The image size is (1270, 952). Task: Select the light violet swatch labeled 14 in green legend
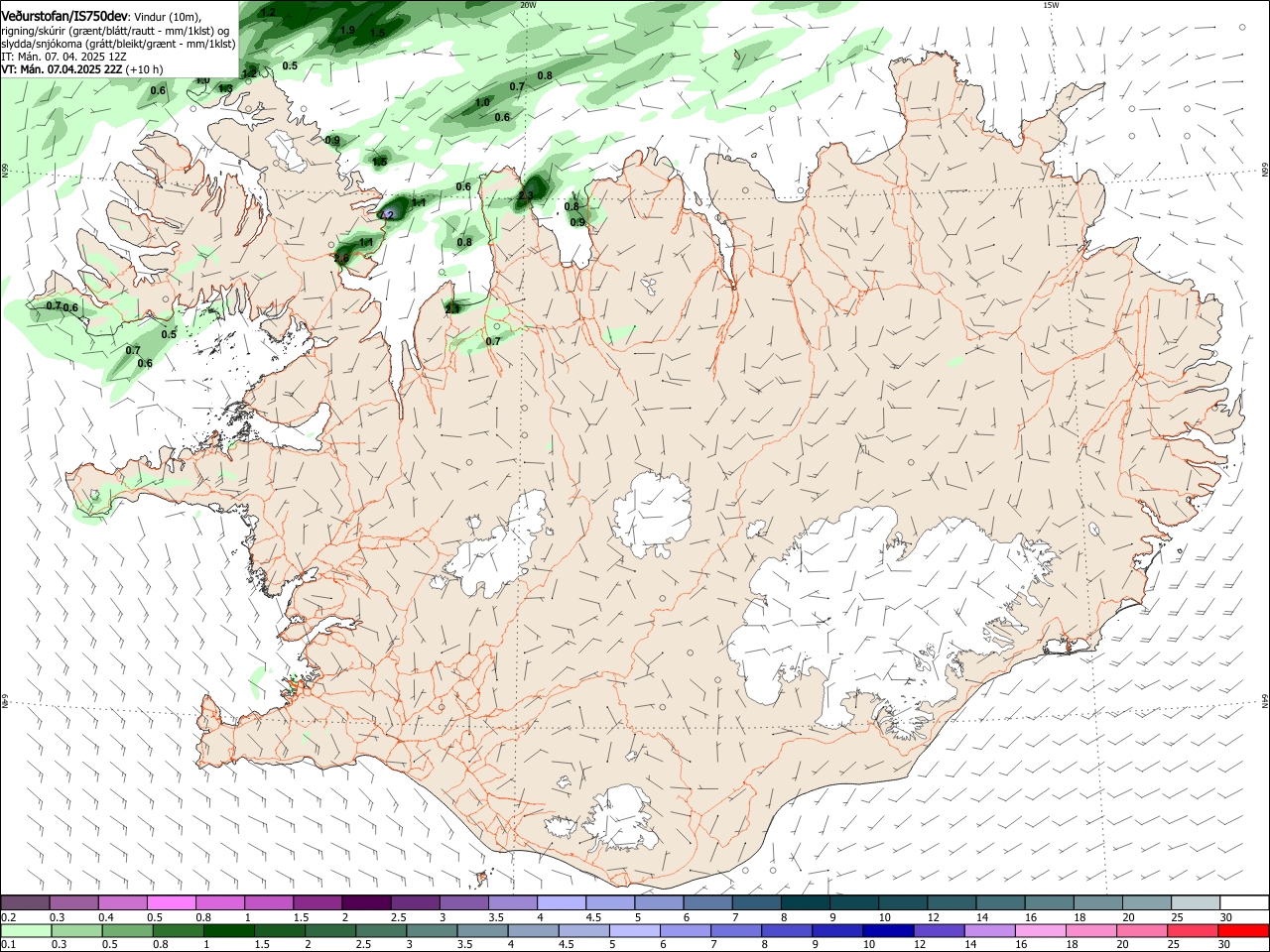988,930
